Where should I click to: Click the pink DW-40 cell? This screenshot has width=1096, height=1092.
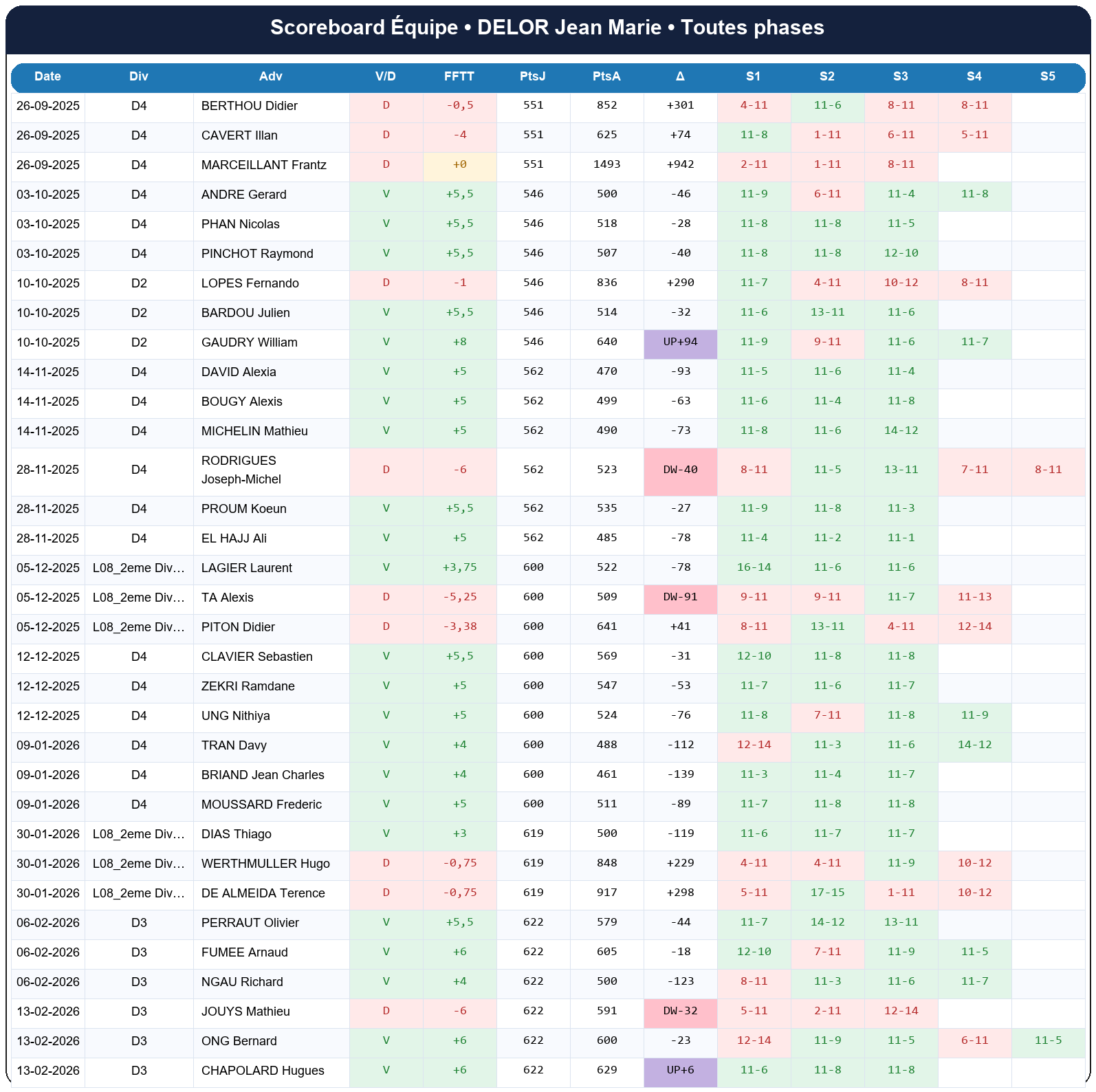[x=680, y=470]
